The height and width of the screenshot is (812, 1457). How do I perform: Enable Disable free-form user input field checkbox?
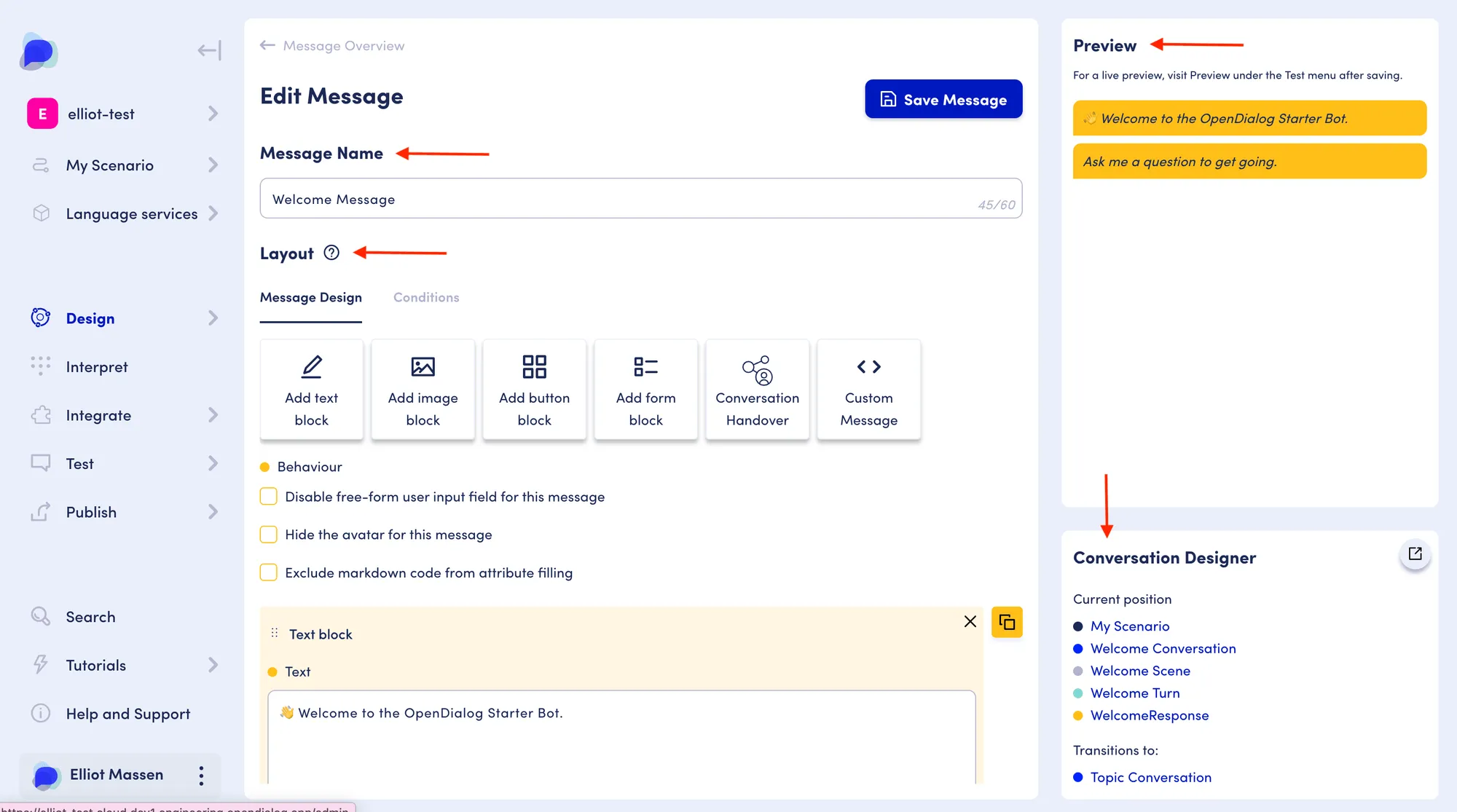coord(269,497)
